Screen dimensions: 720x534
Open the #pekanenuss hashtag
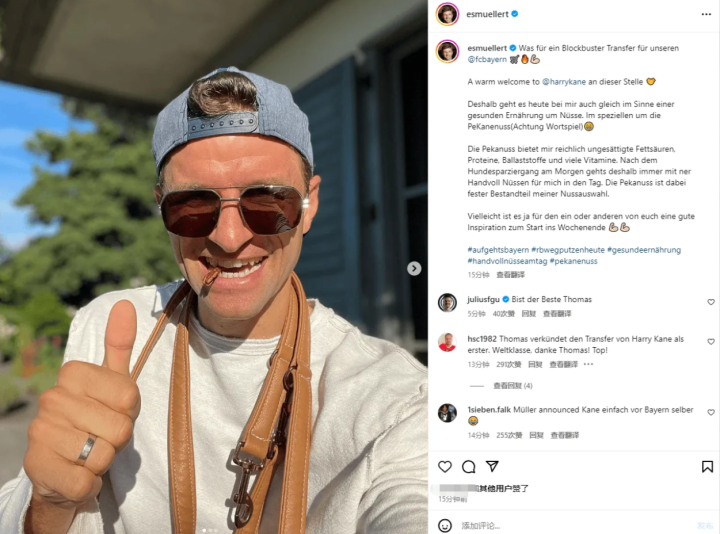pyautogui.click(x=573, y=261)
